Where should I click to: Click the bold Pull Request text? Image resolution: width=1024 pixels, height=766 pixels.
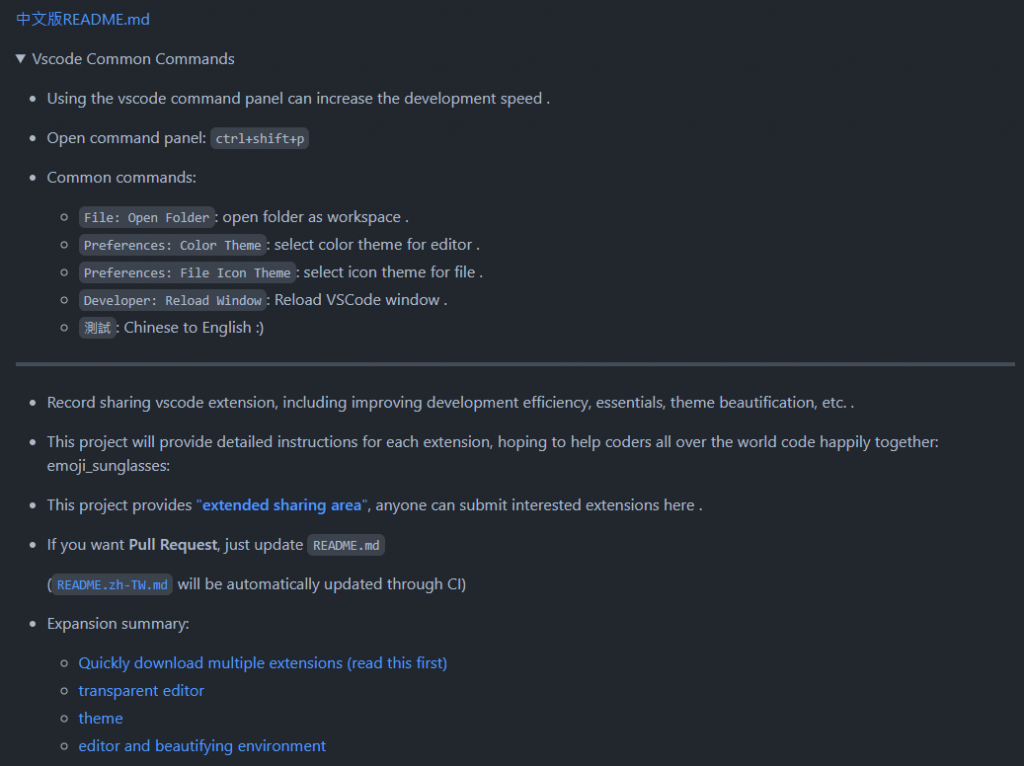click(x=173, y=545)
